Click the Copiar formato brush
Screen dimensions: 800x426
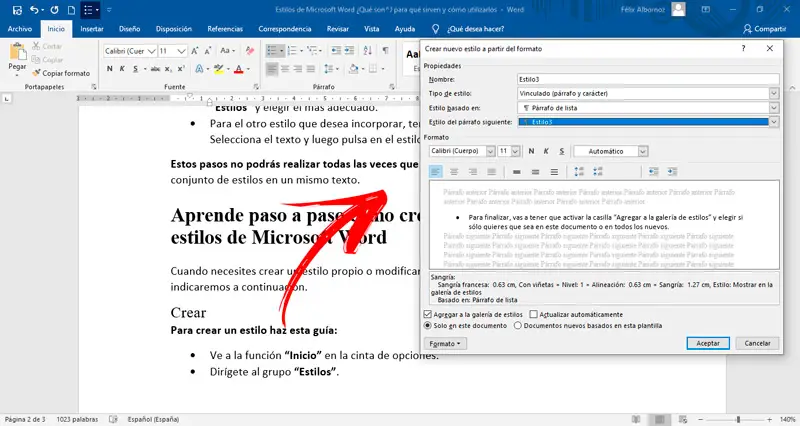click(60, 73)
